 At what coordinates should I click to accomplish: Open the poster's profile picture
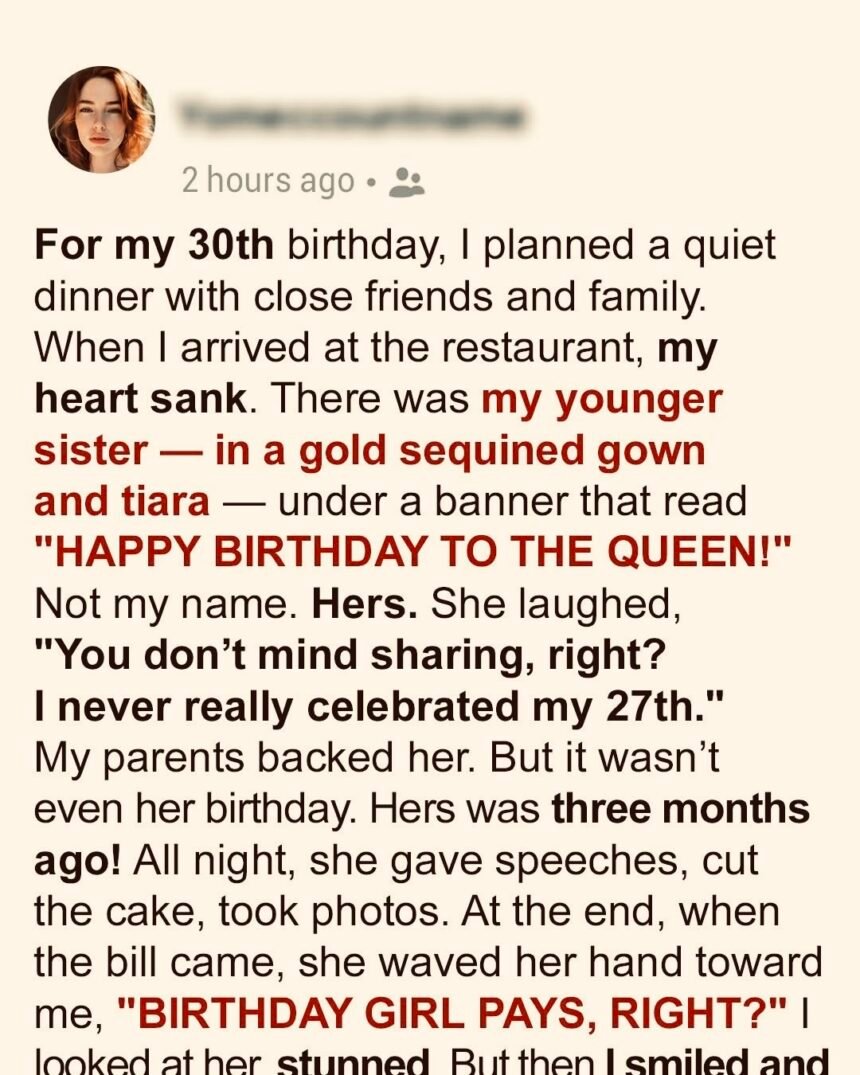(101, 120)
